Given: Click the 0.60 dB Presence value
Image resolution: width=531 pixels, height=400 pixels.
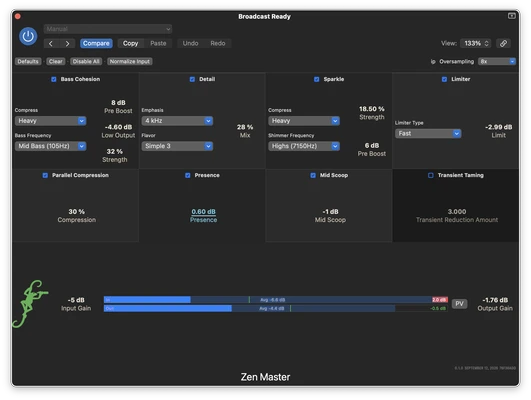Looking at the screenshot, I should pyautogui.click(x=204, y=212).
